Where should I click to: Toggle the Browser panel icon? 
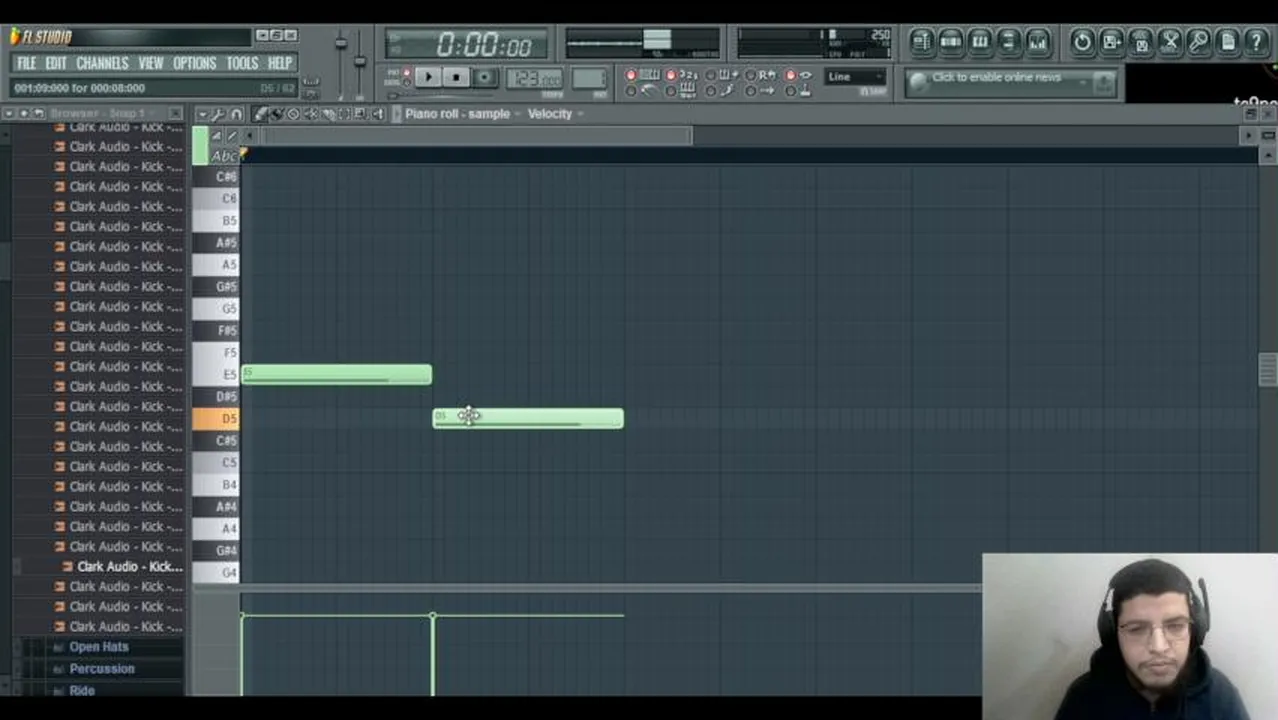click(1008, 41)
